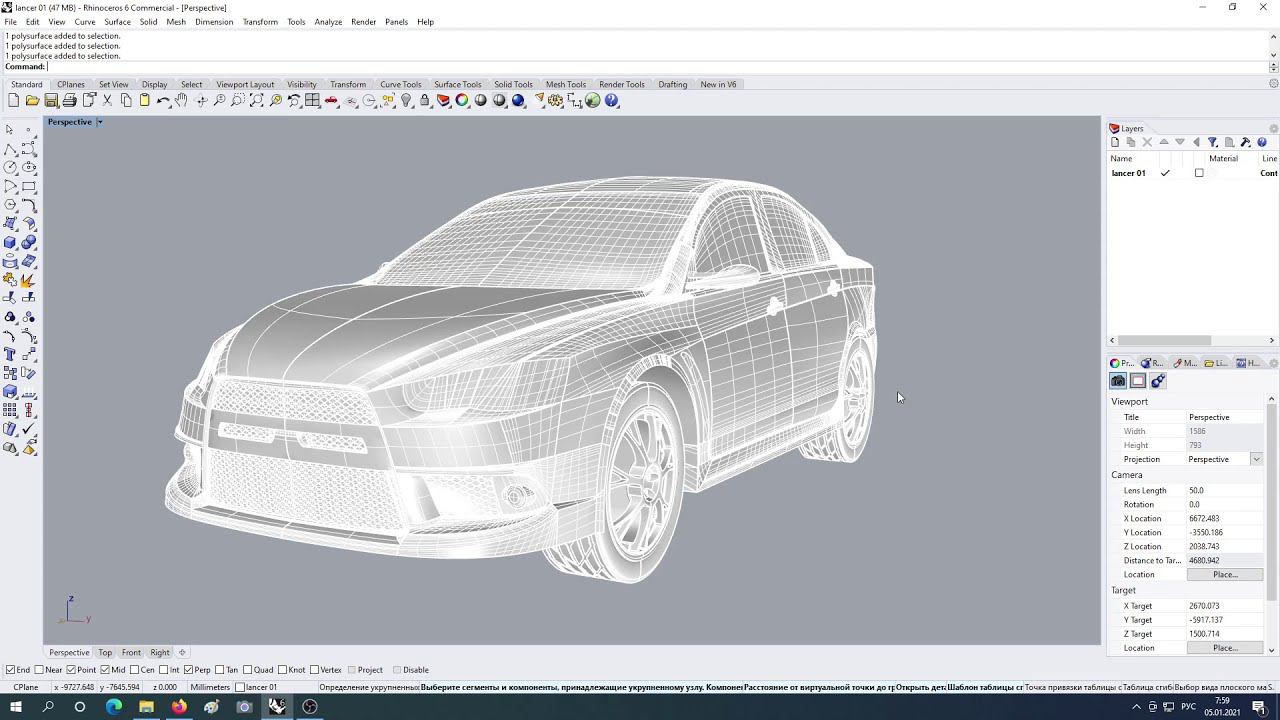Enable the Near object snap checkbox

40,670
